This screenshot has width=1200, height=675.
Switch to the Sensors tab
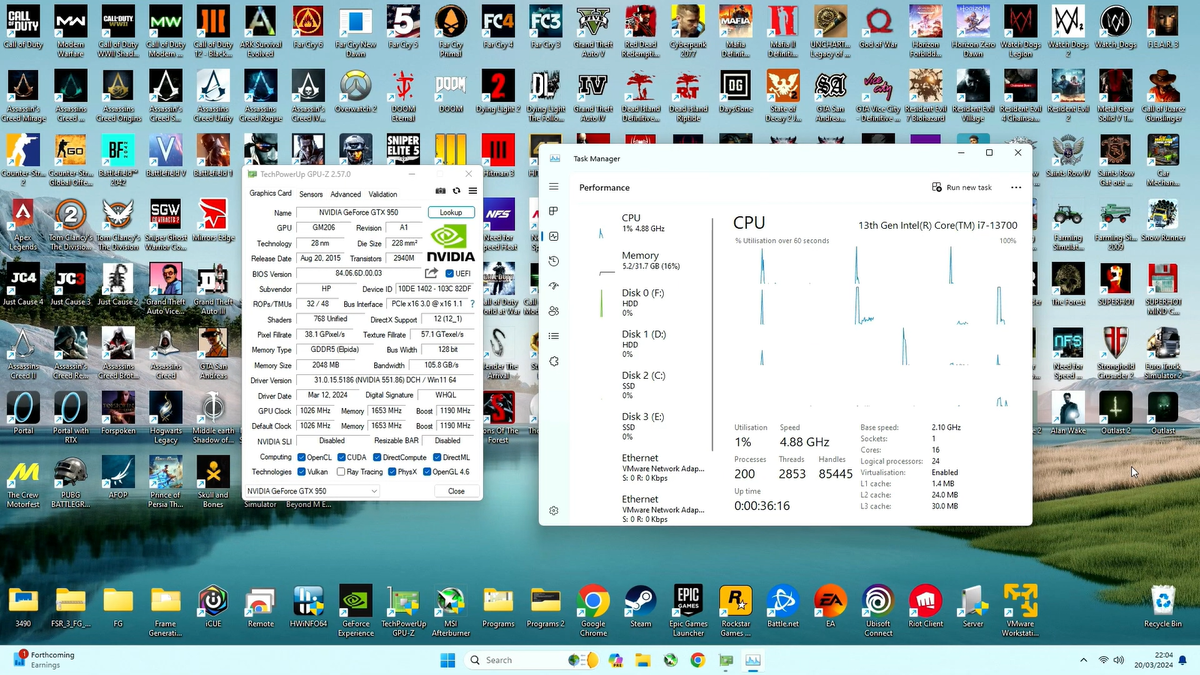pos(311,194)
